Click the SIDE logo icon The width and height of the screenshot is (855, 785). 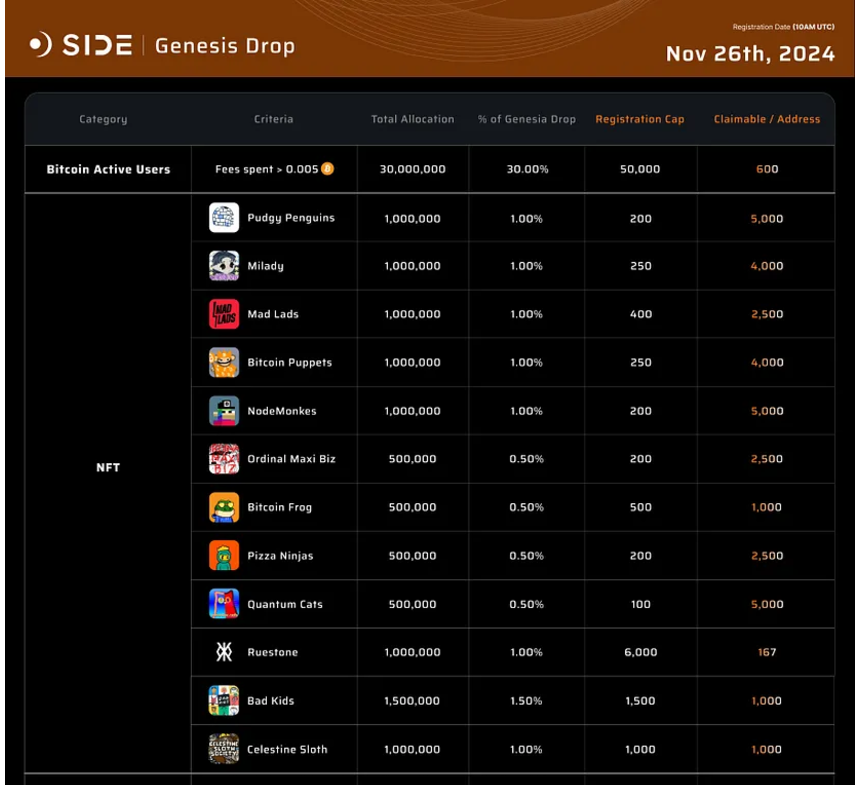click(x=41, y=45)
